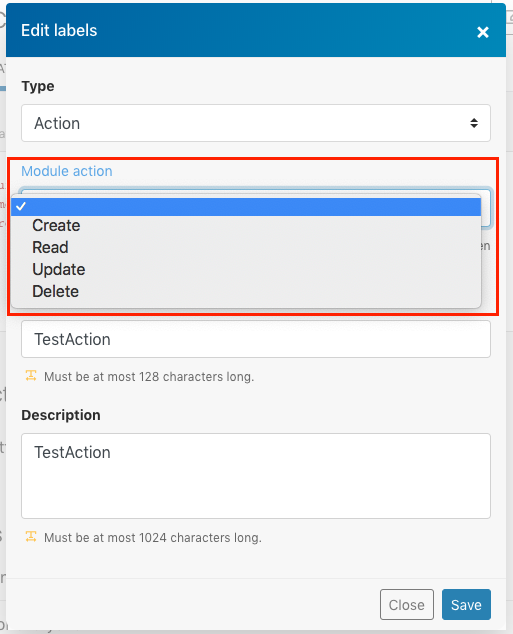Select Update from Module action list

point(246,269)
